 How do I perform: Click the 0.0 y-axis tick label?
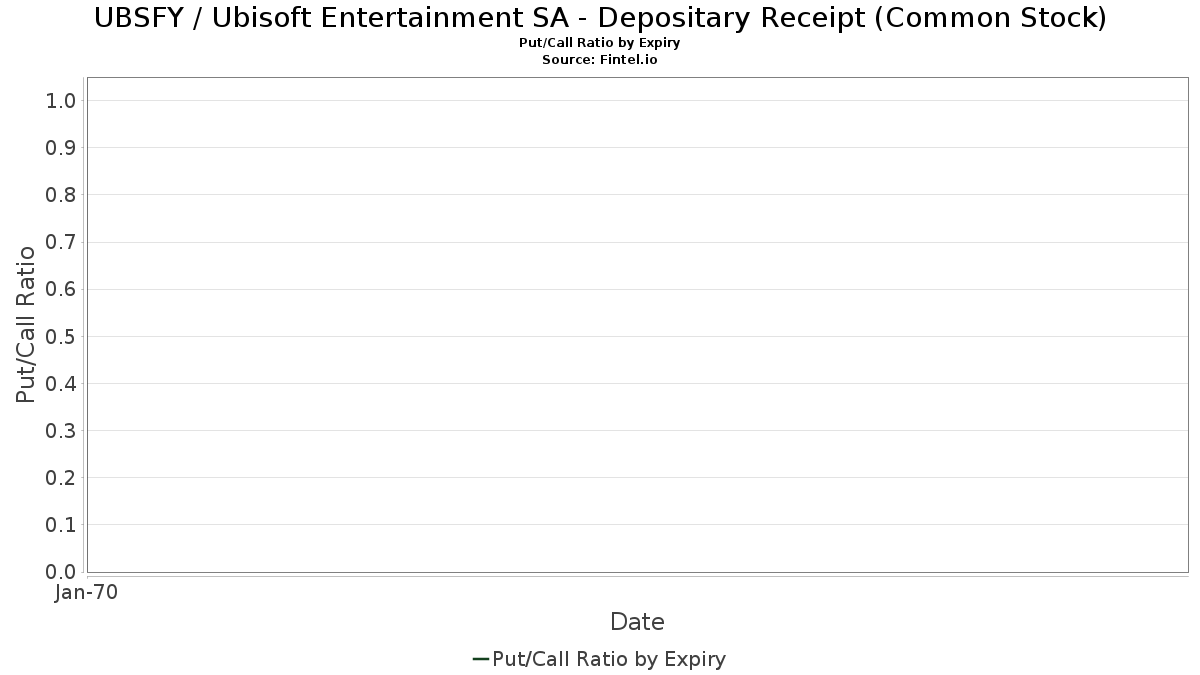point(61,572)
